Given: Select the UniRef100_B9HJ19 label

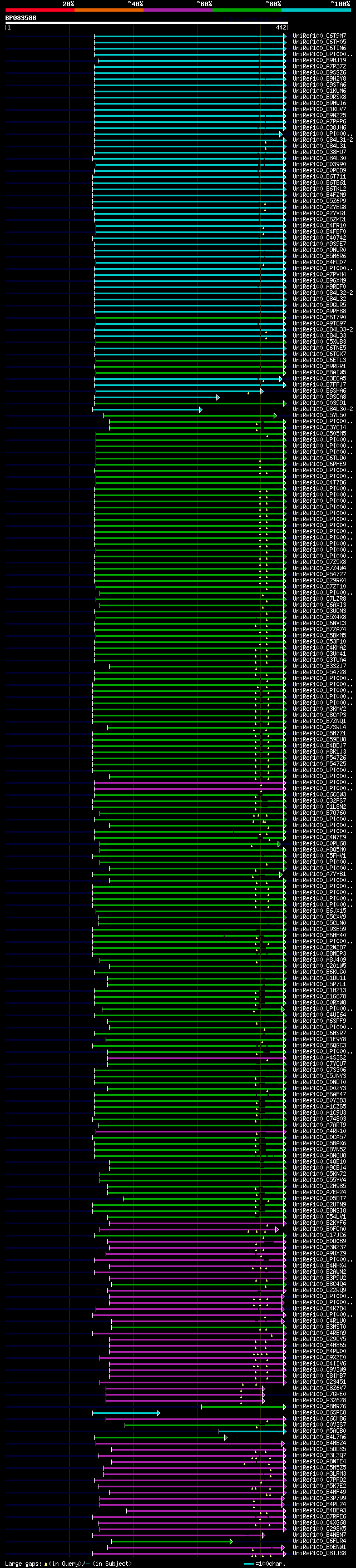Looking at the screenshot, I should pyautogui.click(x=319, y=60).
